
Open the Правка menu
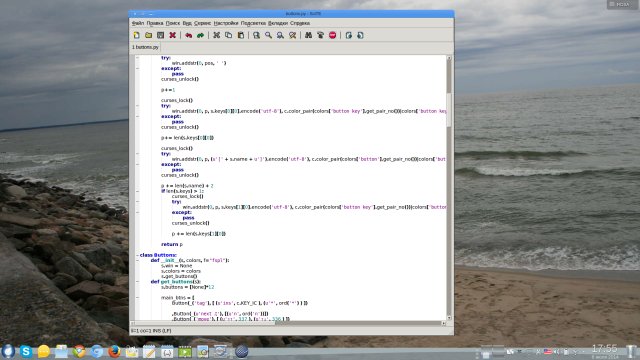click(x=155, y=23)
